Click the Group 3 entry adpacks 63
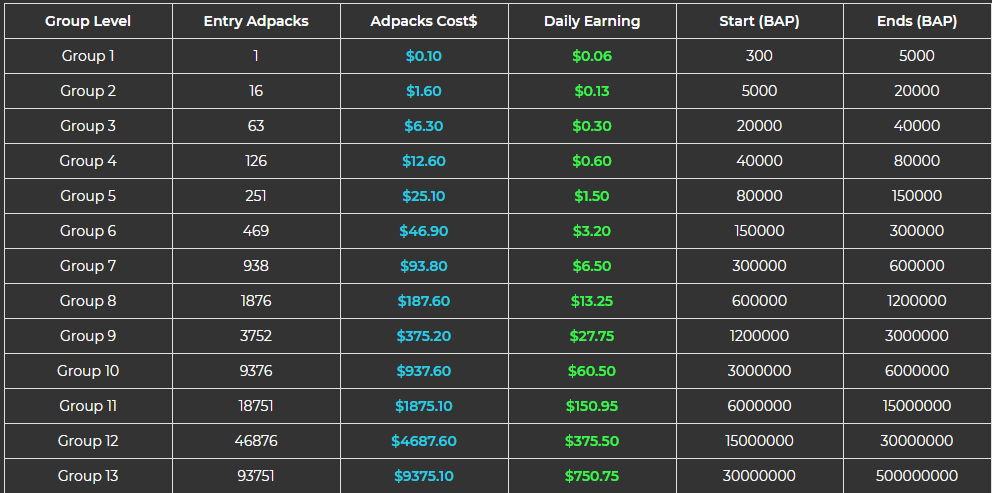 256,126
